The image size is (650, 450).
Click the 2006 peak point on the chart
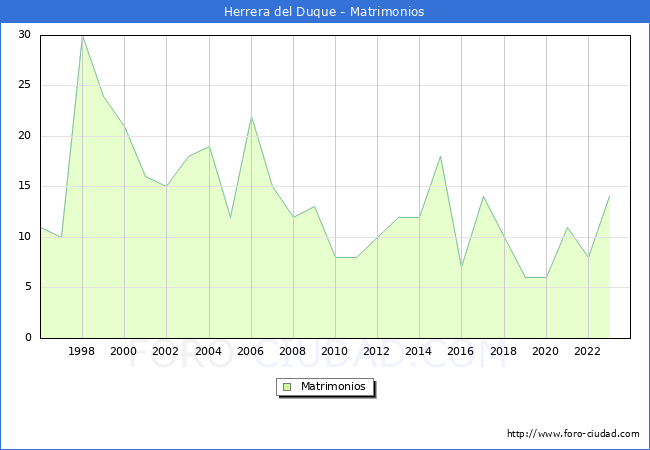coord(251,116)
